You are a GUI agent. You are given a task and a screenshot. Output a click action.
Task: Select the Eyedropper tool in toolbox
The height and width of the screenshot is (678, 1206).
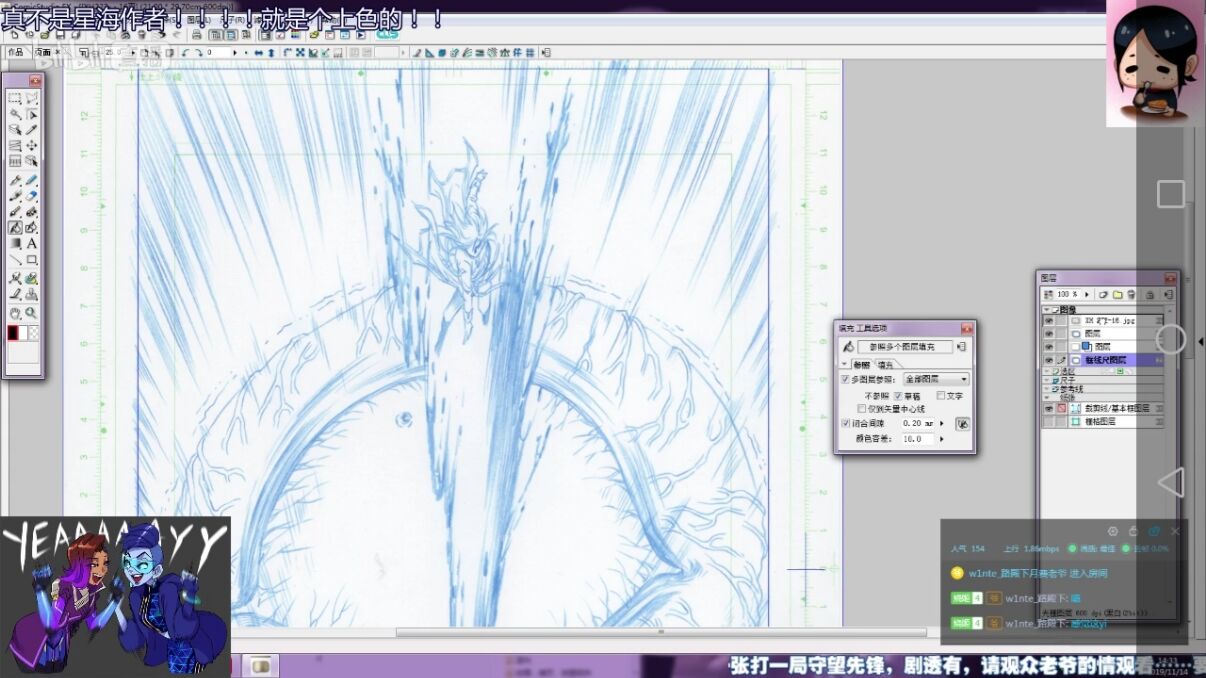tap(32, 129)
